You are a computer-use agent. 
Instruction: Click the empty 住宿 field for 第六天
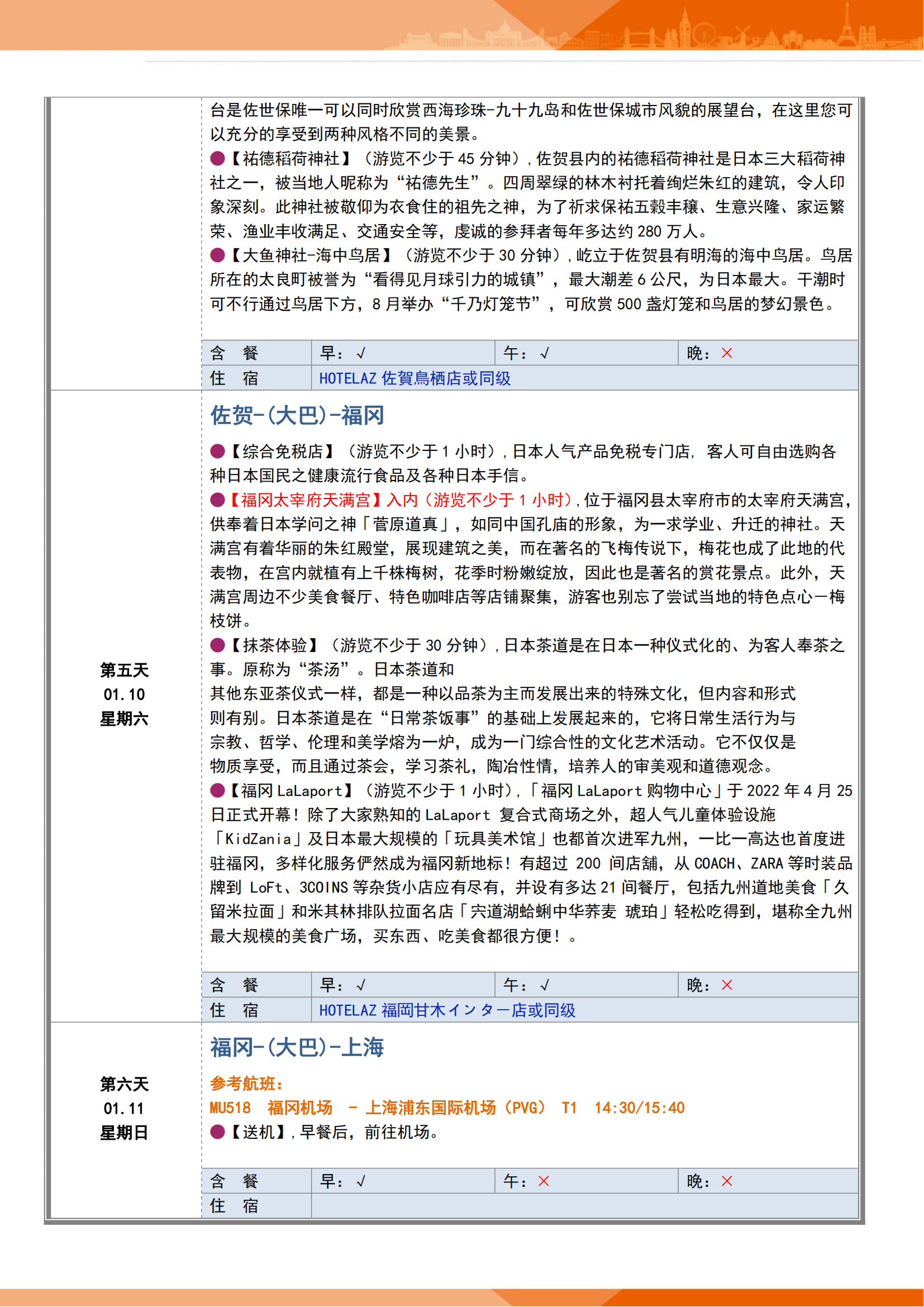pyautogui.click(x=584, y=1206)
